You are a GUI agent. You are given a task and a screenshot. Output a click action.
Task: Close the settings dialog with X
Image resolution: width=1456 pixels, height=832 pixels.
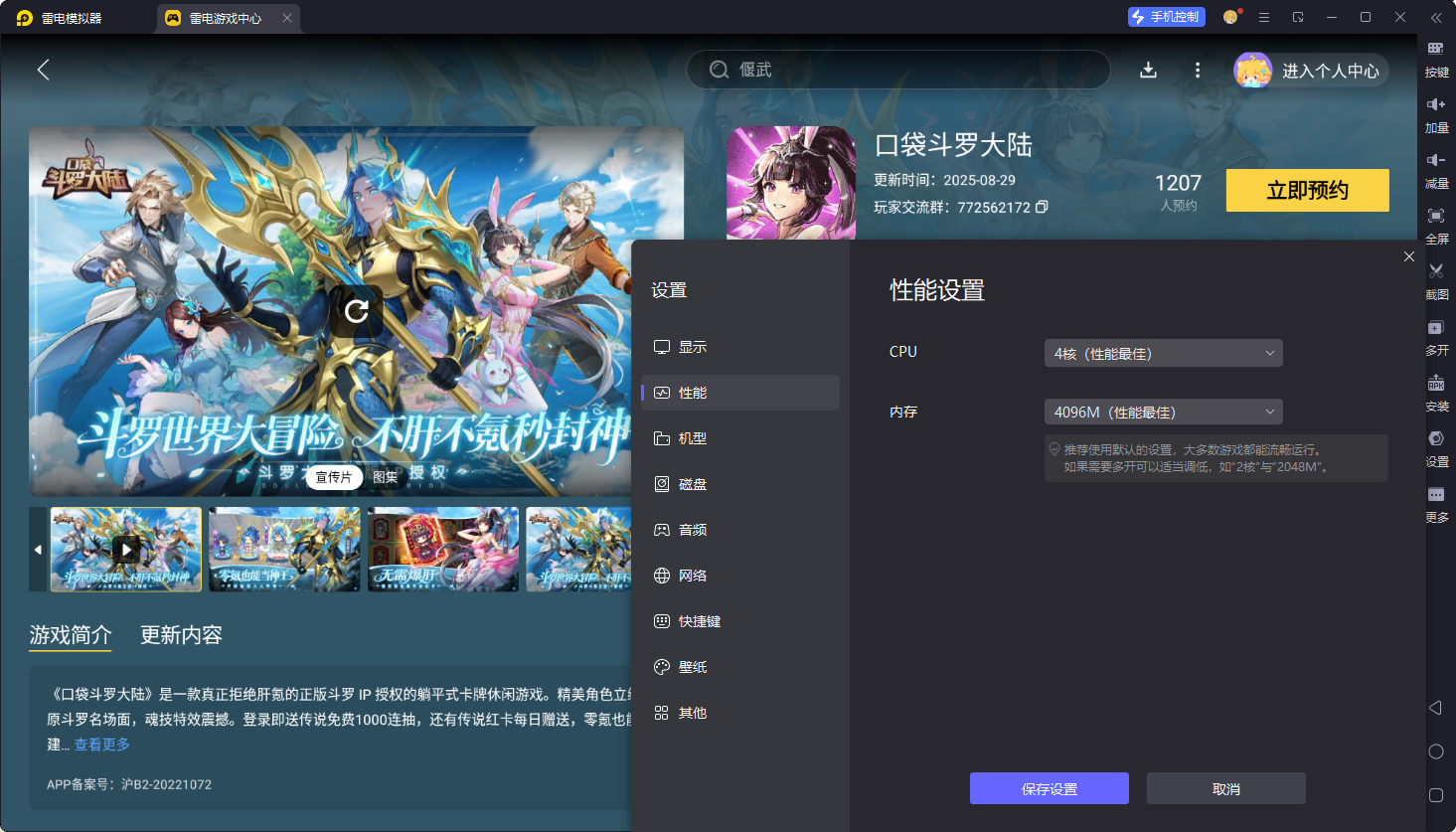(1409, 256)
